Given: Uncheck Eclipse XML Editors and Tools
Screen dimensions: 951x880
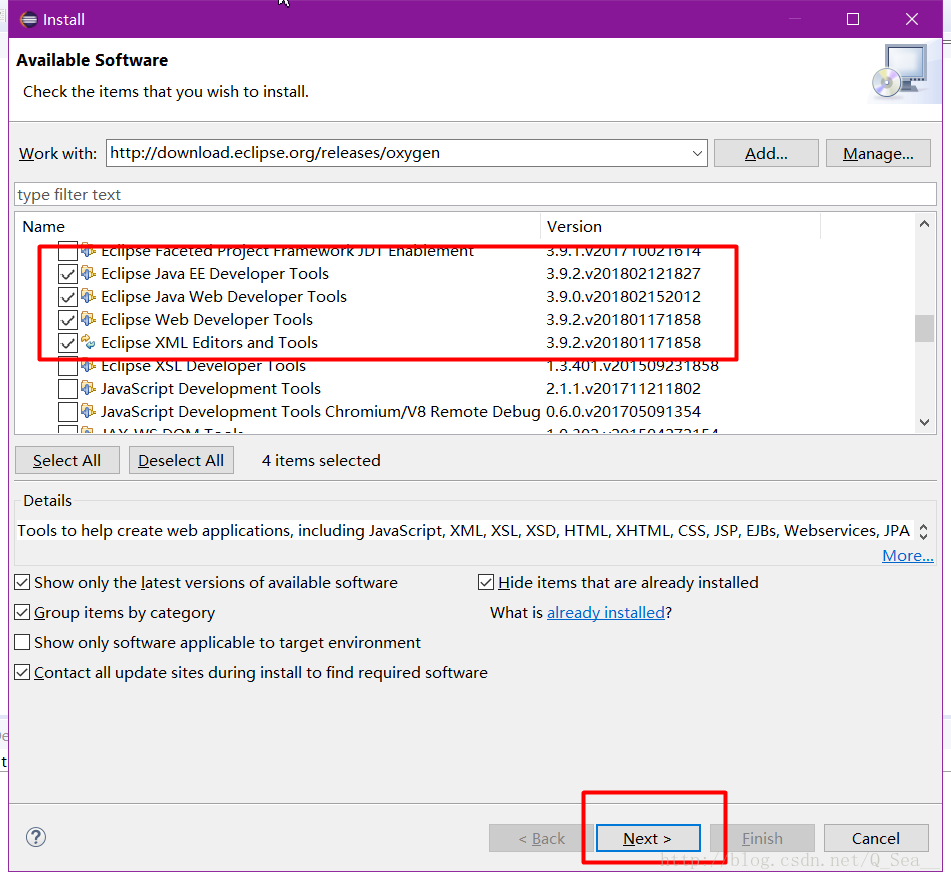Looking at the screenshot, I should [x=67, y=343].
